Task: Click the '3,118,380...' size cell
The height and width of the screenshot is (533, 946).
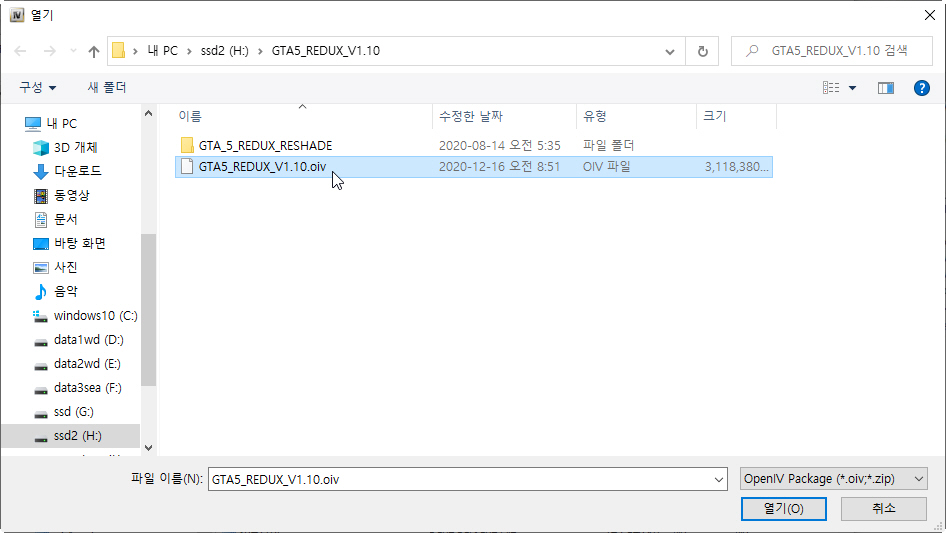Action: coord(737,167)
